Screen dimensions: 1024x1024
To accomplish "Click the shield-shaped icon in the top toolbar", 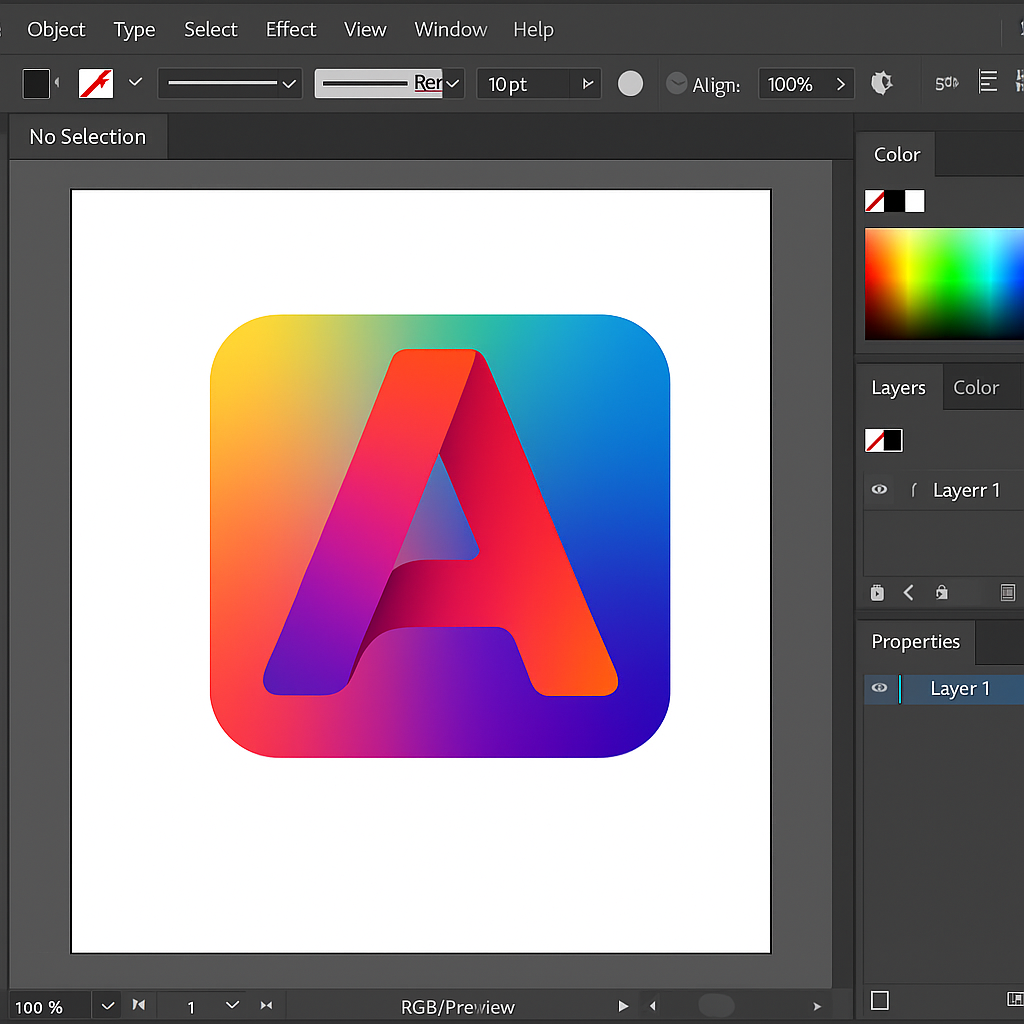I will [x=881, y=83].
